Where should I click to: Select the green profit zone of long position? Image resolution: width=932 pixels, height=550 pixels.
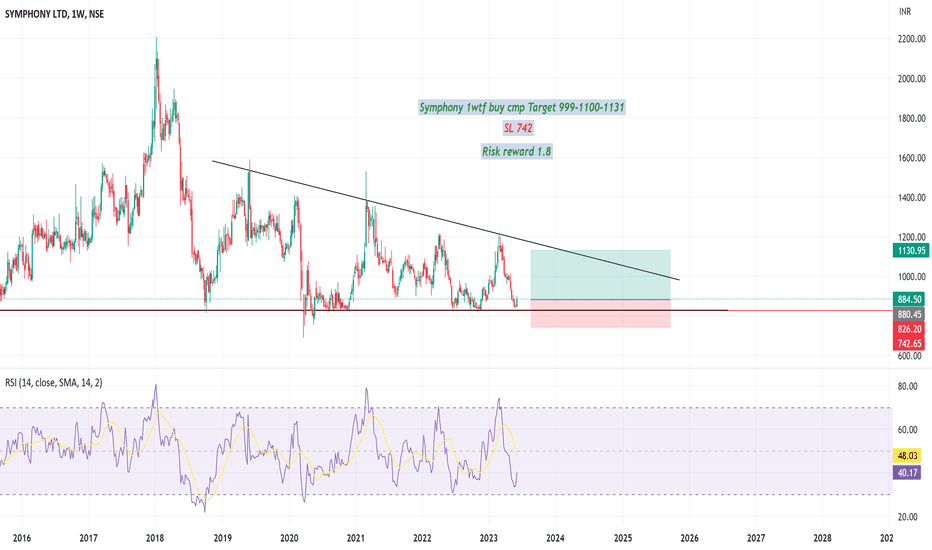[600, 275]
